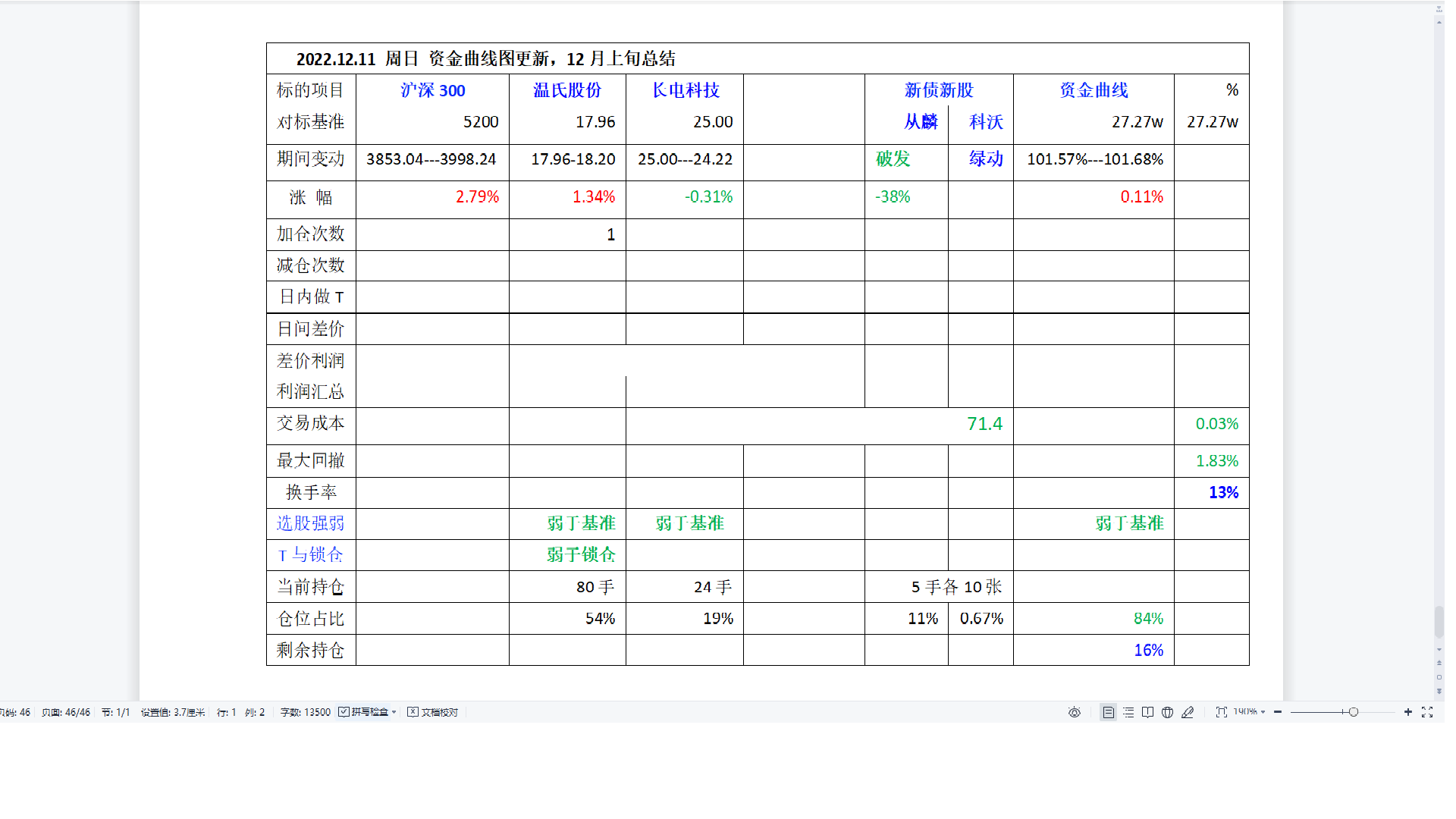The height and width of the screenshot is (819, 1456).
Task: Click the fit page width icon
Action: click(x=1221, y=712)
